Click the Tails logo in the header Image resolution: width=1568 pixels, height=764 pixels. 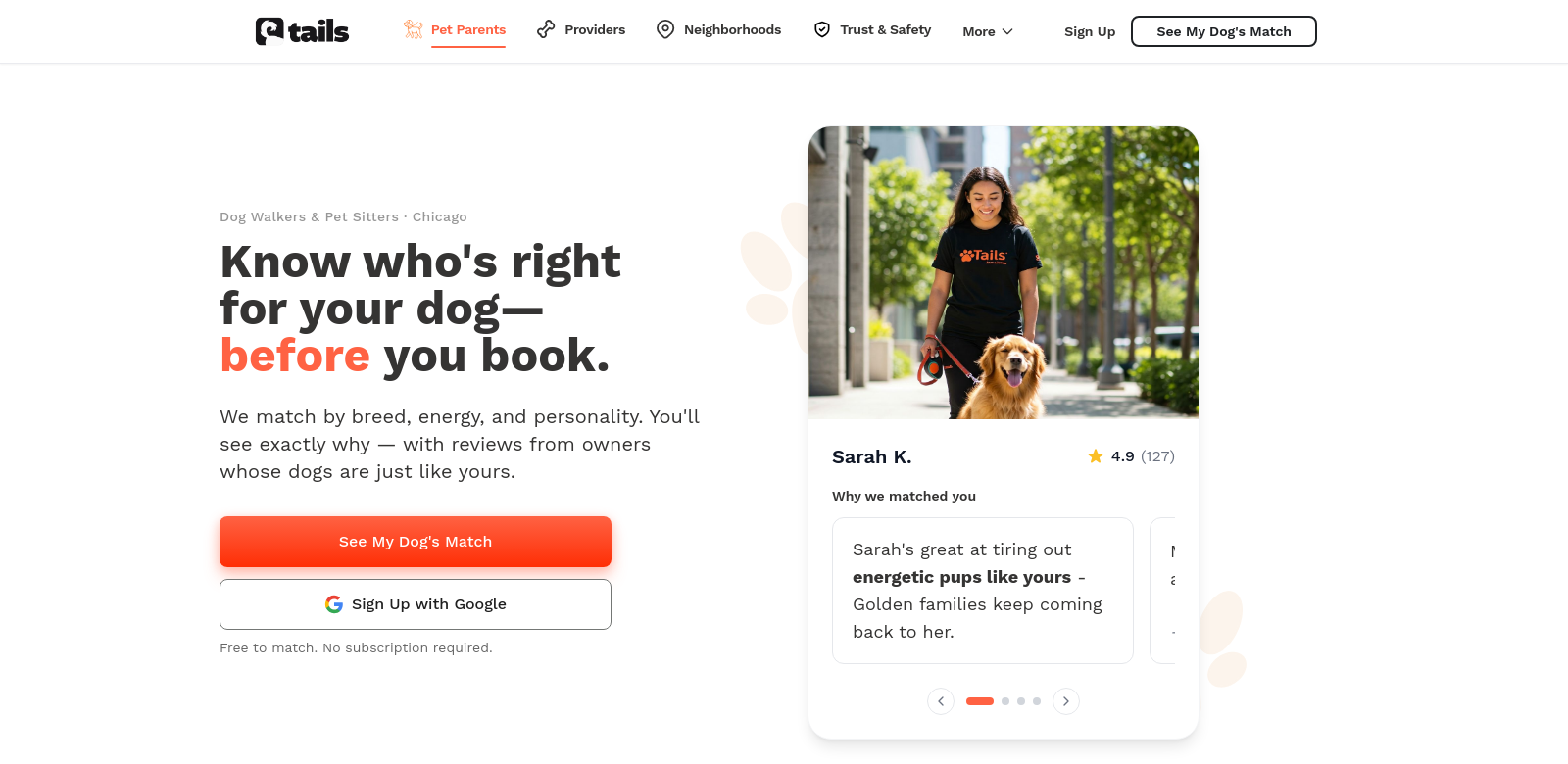[302, 31]
